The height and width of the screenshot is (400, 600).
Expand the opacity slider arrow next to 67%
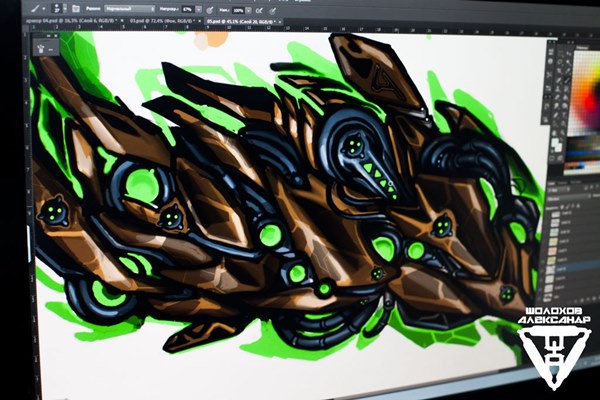pos(198,10)
